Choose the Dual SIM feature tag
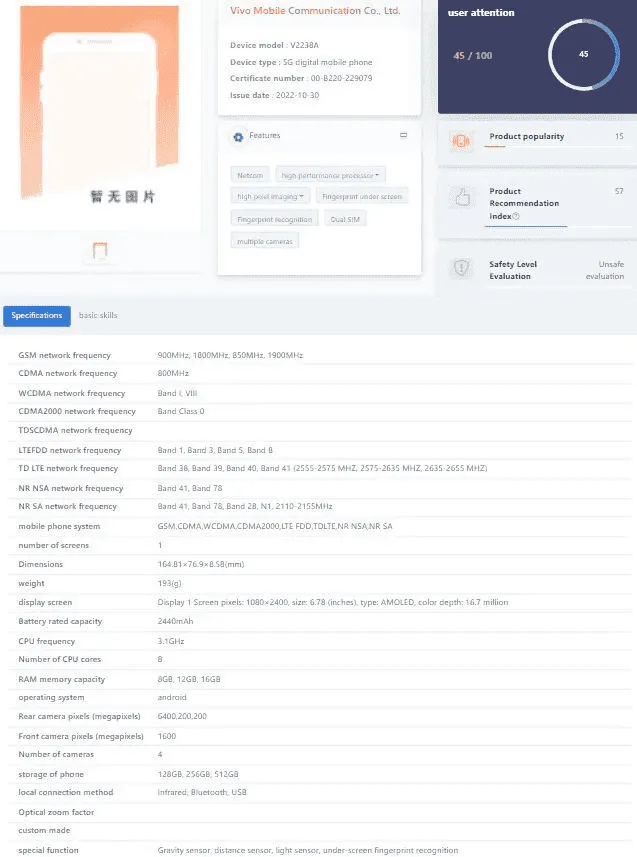The width and height of the screenshot is (637, 857). click(345, 219)
